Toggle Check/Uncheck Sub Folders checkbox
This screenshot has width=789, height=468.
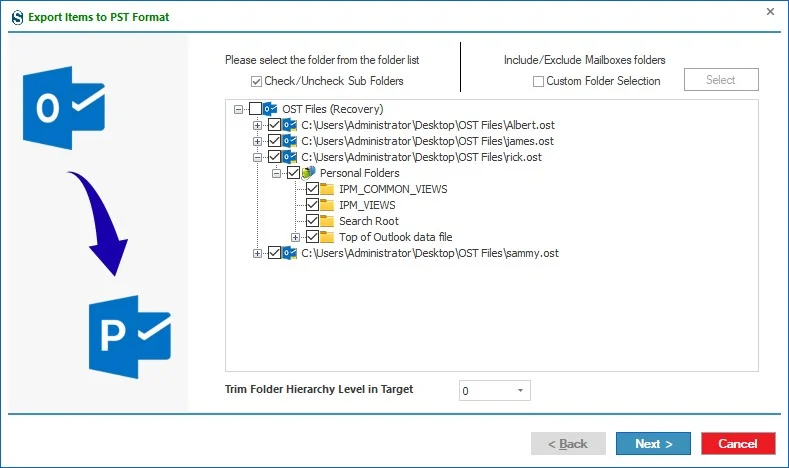point(257,81)
